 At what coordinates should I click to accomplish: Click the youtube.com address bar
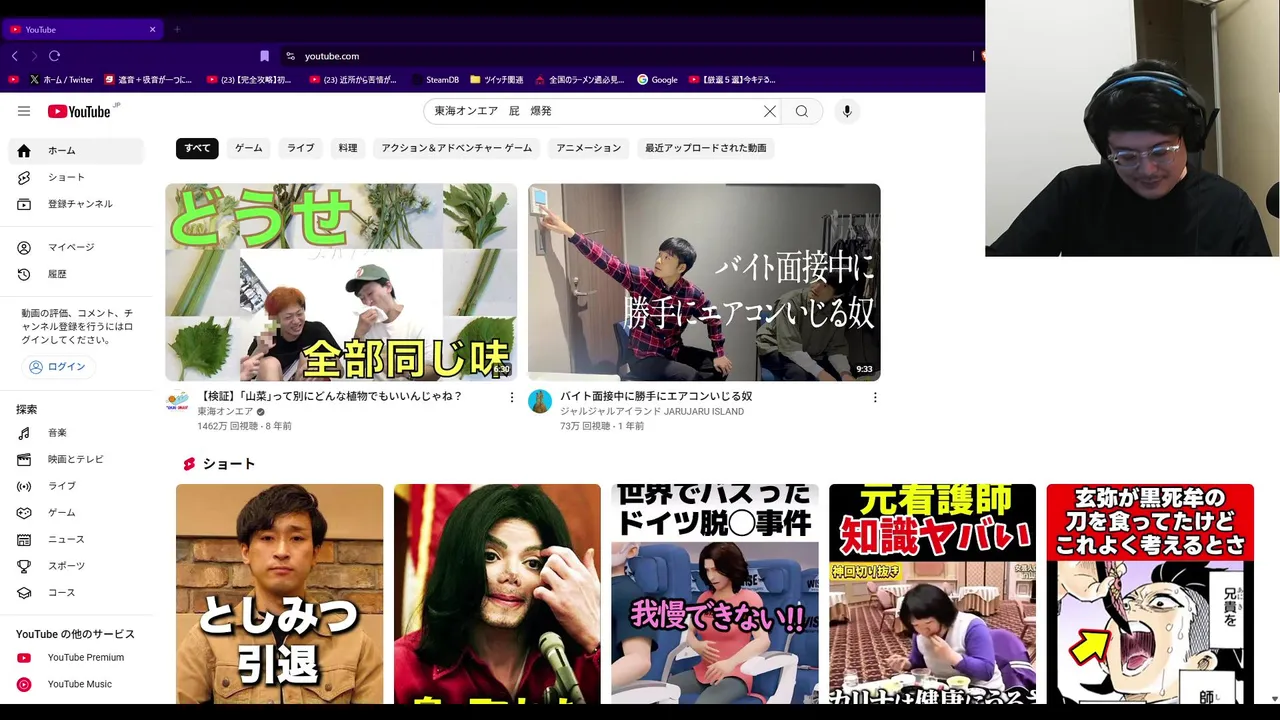point(332,56)
